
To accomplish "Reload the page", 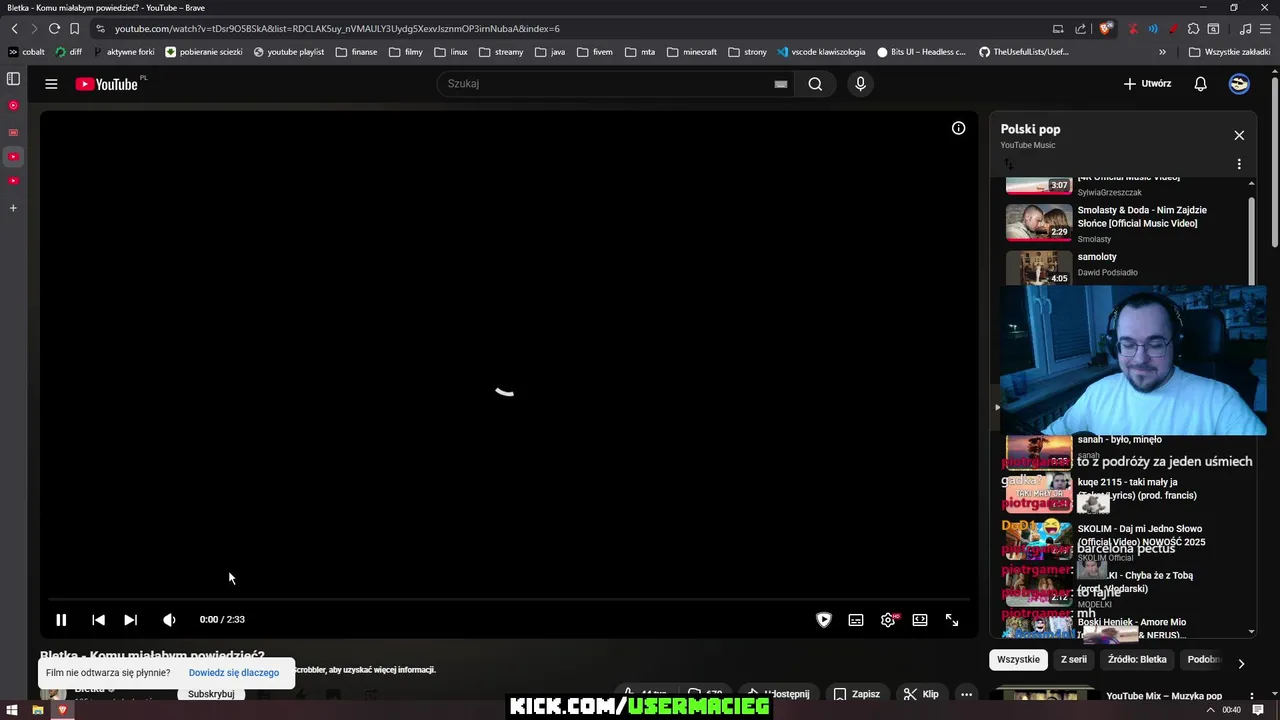I will point(54,29).
